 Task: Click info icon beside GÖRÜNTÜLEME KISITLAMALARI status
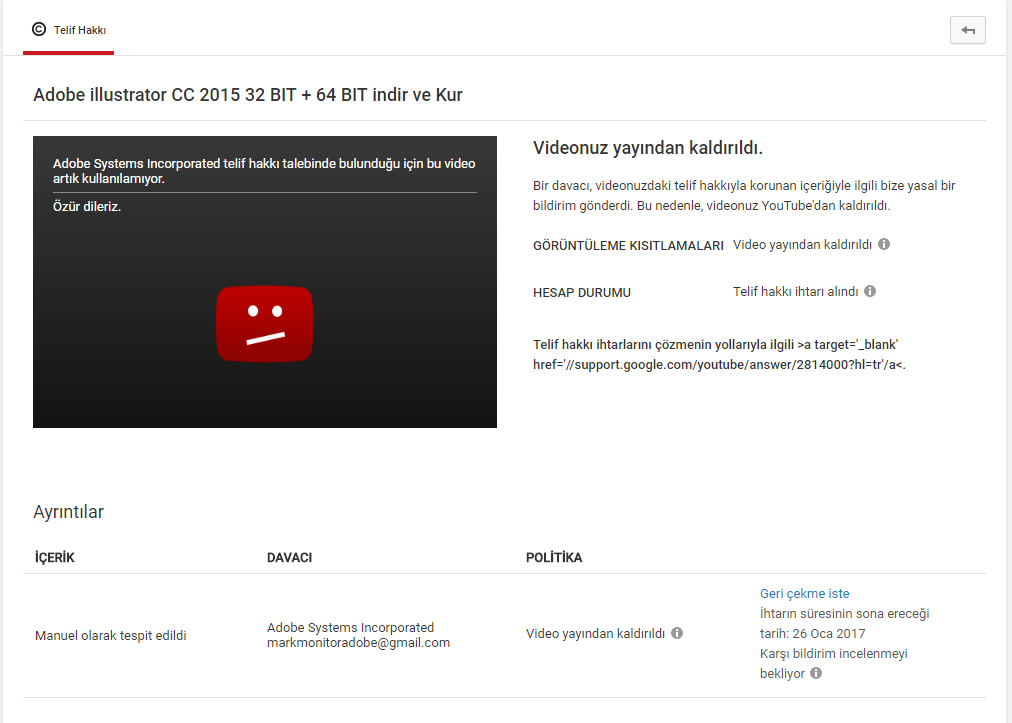click(884, 244)
